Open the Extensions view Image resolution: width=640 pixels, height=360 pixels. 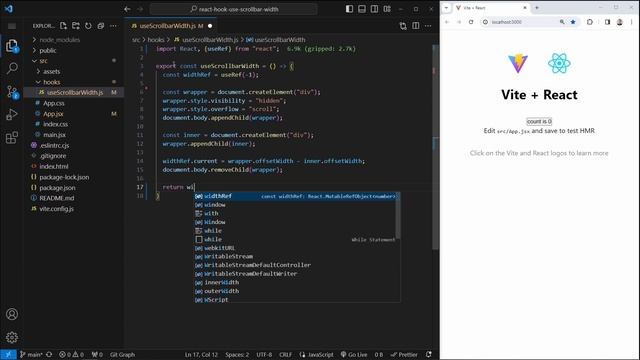[x=12, y=138]
